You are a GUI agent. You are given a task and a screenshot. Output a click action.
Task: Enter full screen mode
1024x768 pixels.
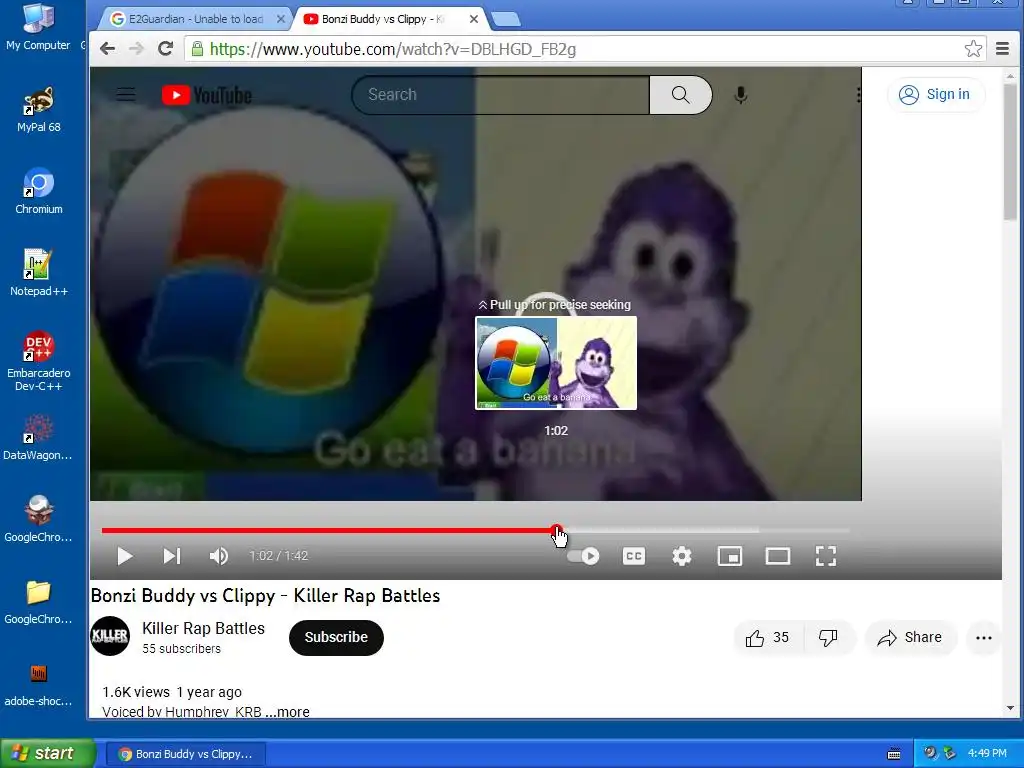[x=826, y=556]
